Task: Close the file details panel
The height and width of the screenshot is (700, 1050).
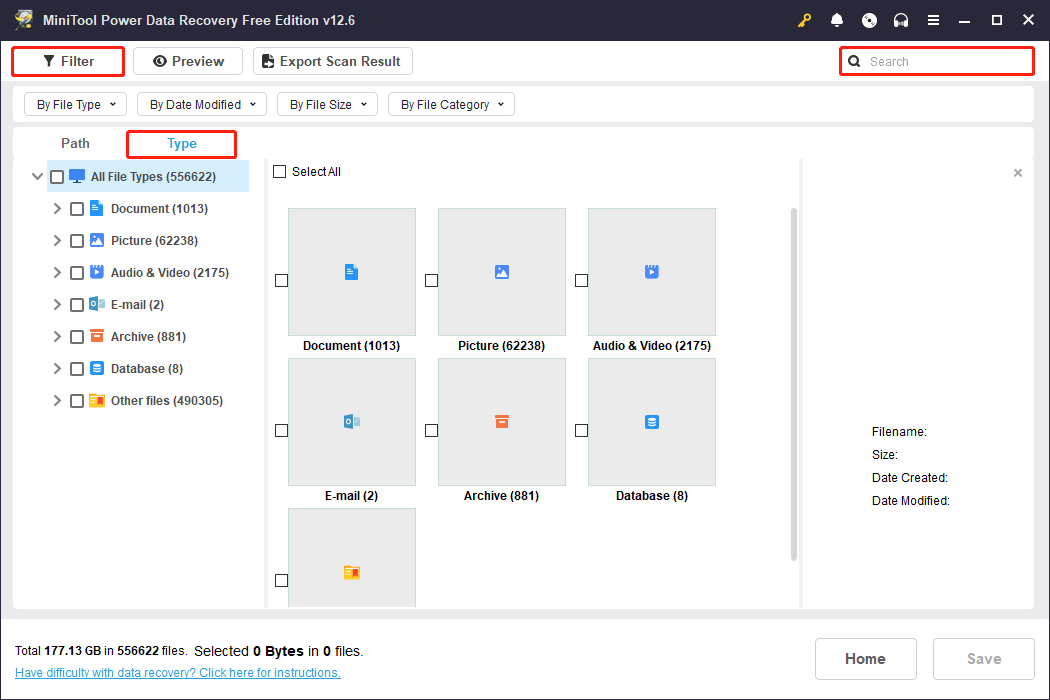Action: tap(1018, 172)
